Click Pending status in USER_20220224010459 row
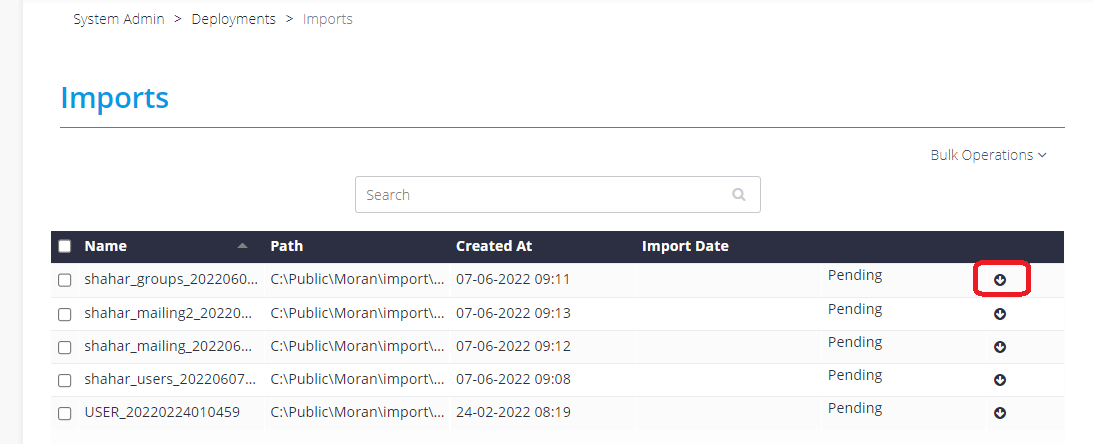 [855, 408]
